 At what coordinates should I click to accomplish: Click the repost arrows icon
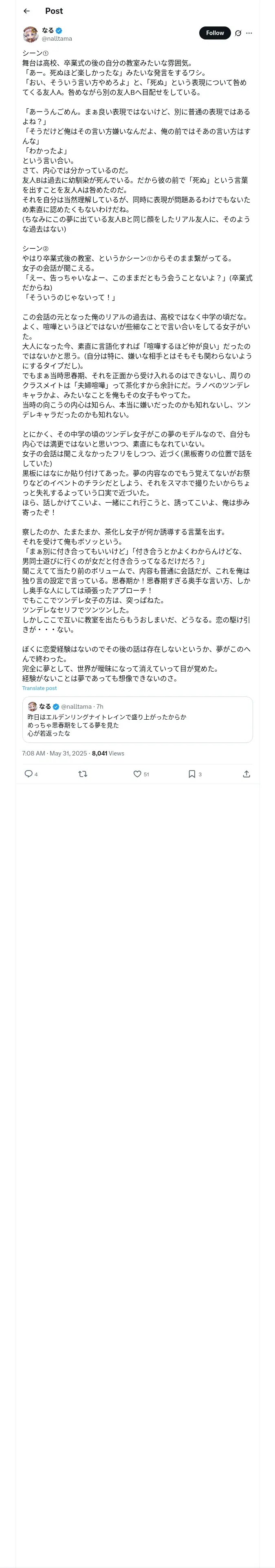tap(83, 774)
